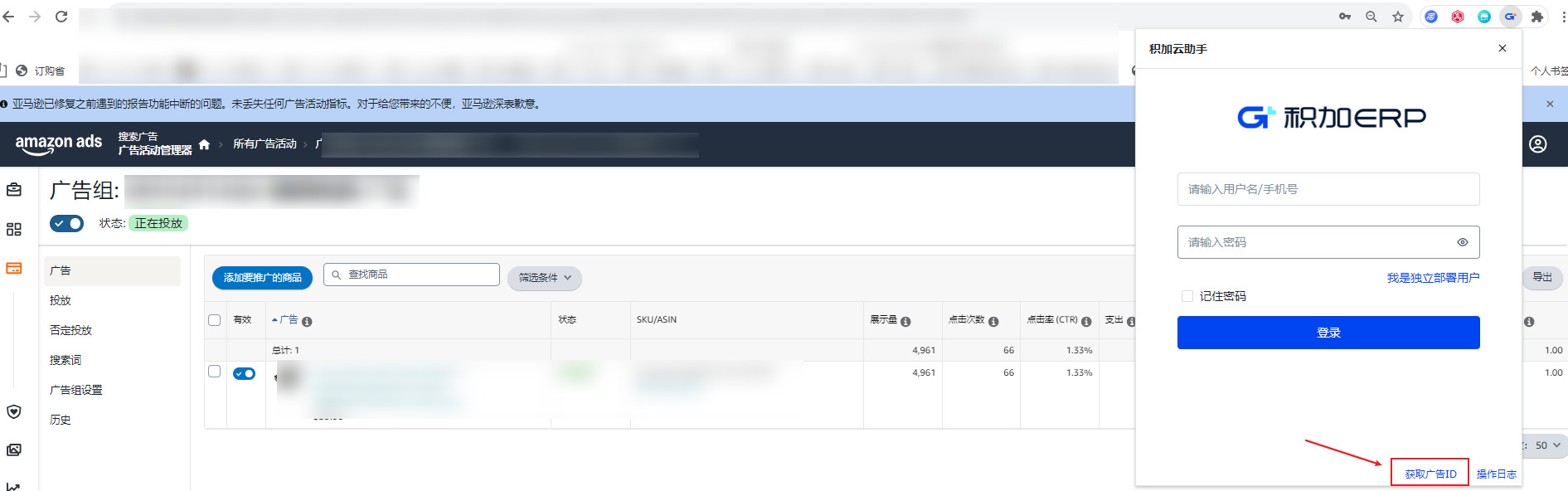Open the red hexagon extension icon
The image size is (1568, 491).
point(1458,17)
